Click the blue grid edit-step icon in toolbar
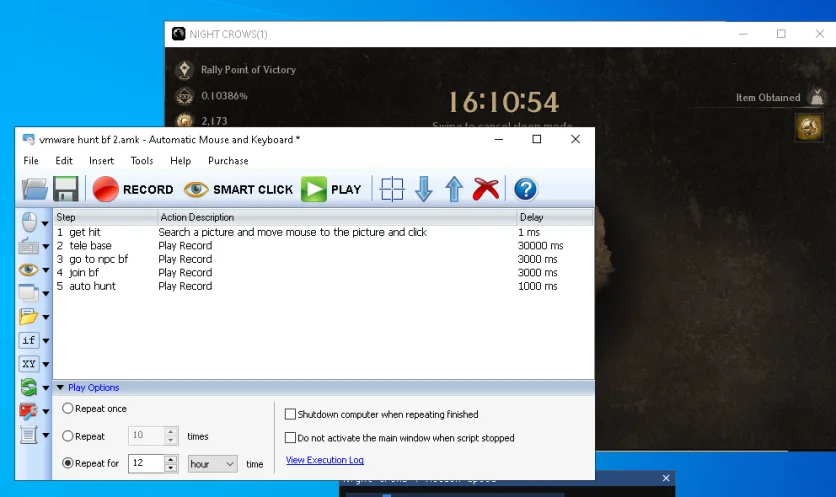The height and width of the screenshot is (497, 836). 392,189
